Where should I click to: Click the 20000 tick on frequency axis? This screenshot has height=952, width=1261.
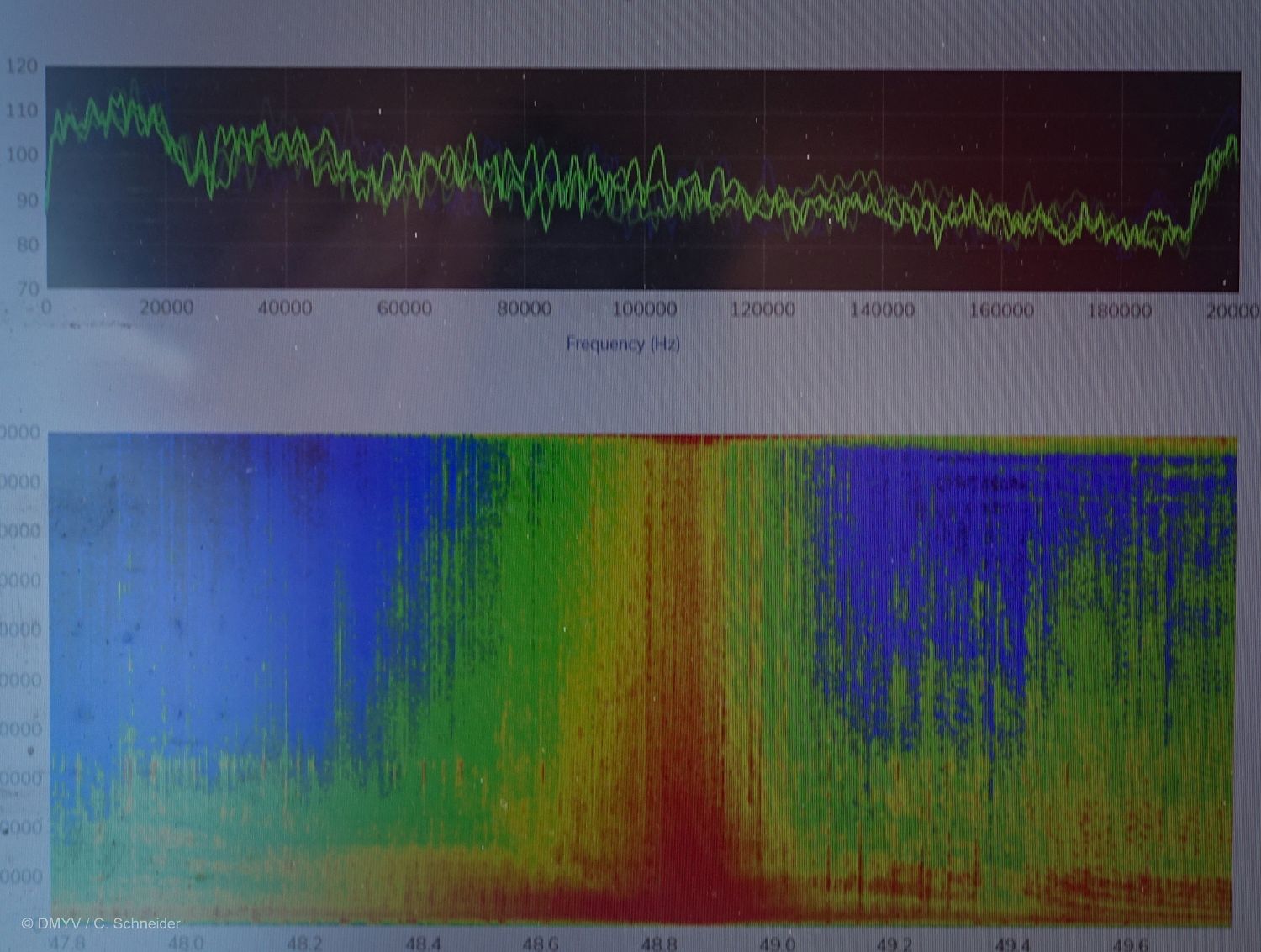[166, 308]
